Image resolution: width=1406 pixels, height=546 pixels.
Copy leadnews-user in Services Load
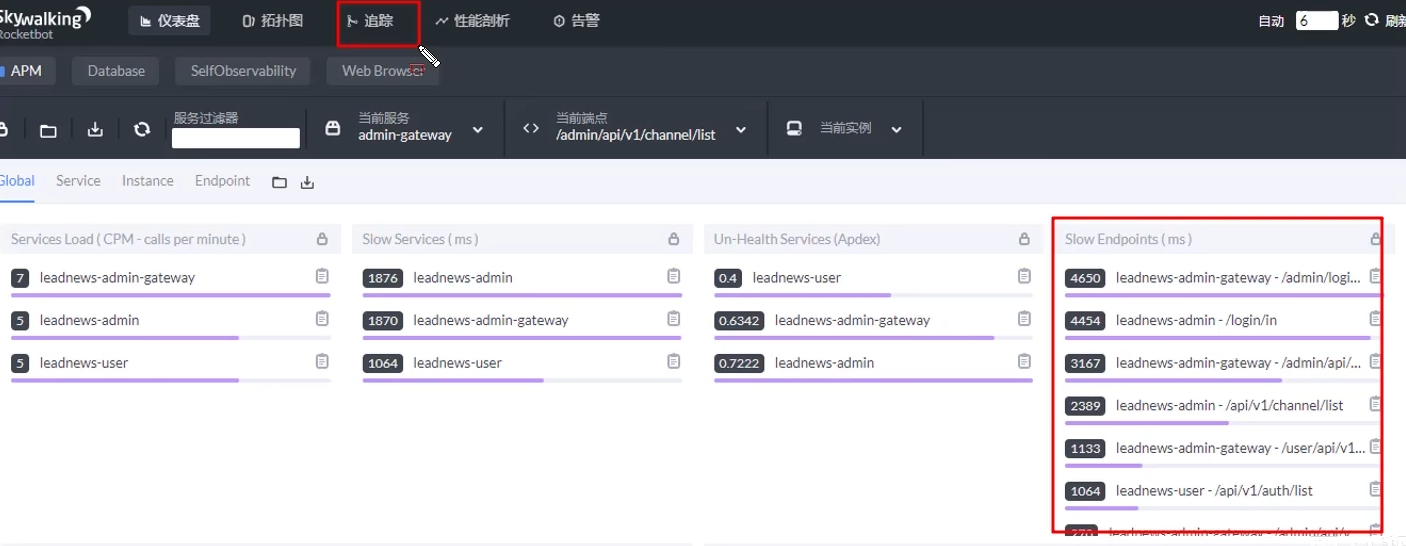(x=322, y=361)
